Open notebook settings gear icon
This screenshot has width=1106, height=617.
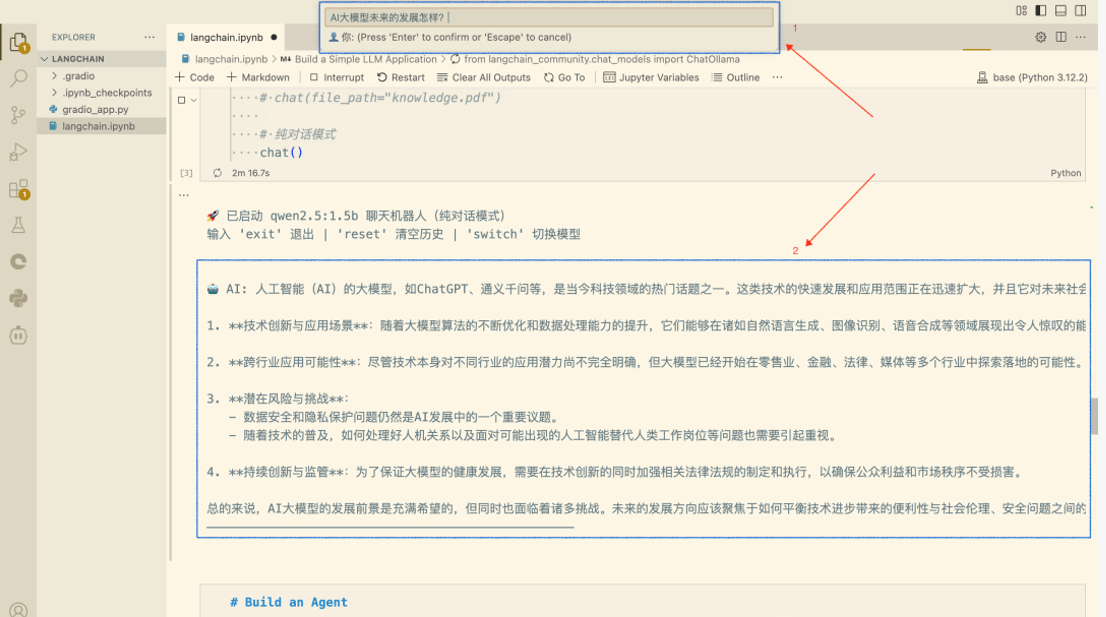click(x=1040, y=37)
